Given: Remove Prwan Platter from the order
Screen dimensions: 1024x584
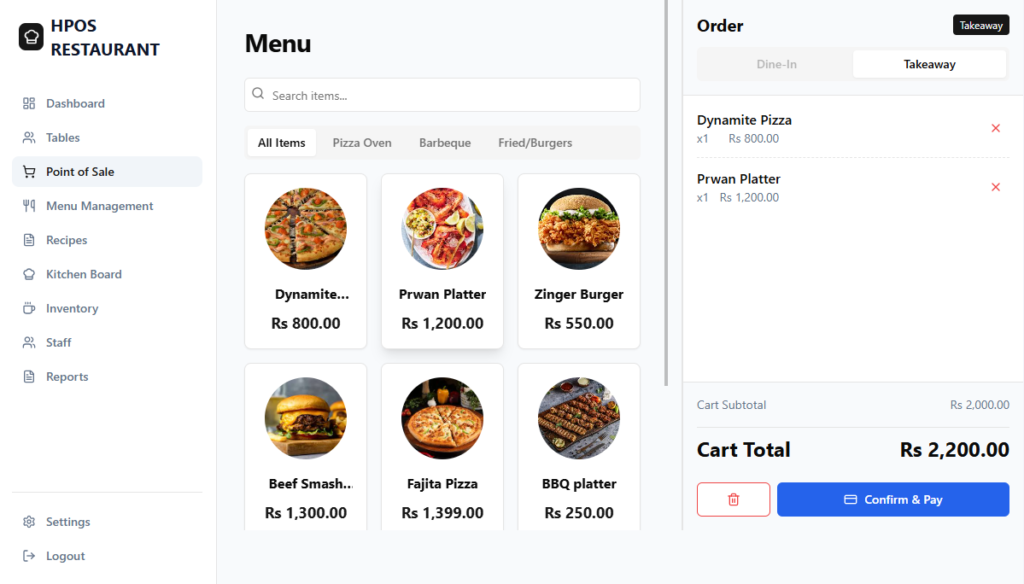Looking at the screenshot, I should point(995,187).
